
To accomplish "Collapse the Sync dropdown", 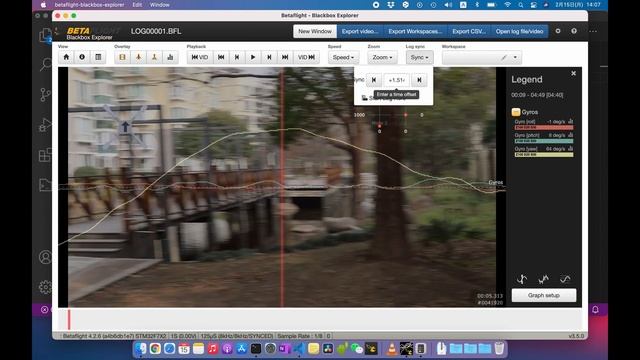I will tap(419, 57).
